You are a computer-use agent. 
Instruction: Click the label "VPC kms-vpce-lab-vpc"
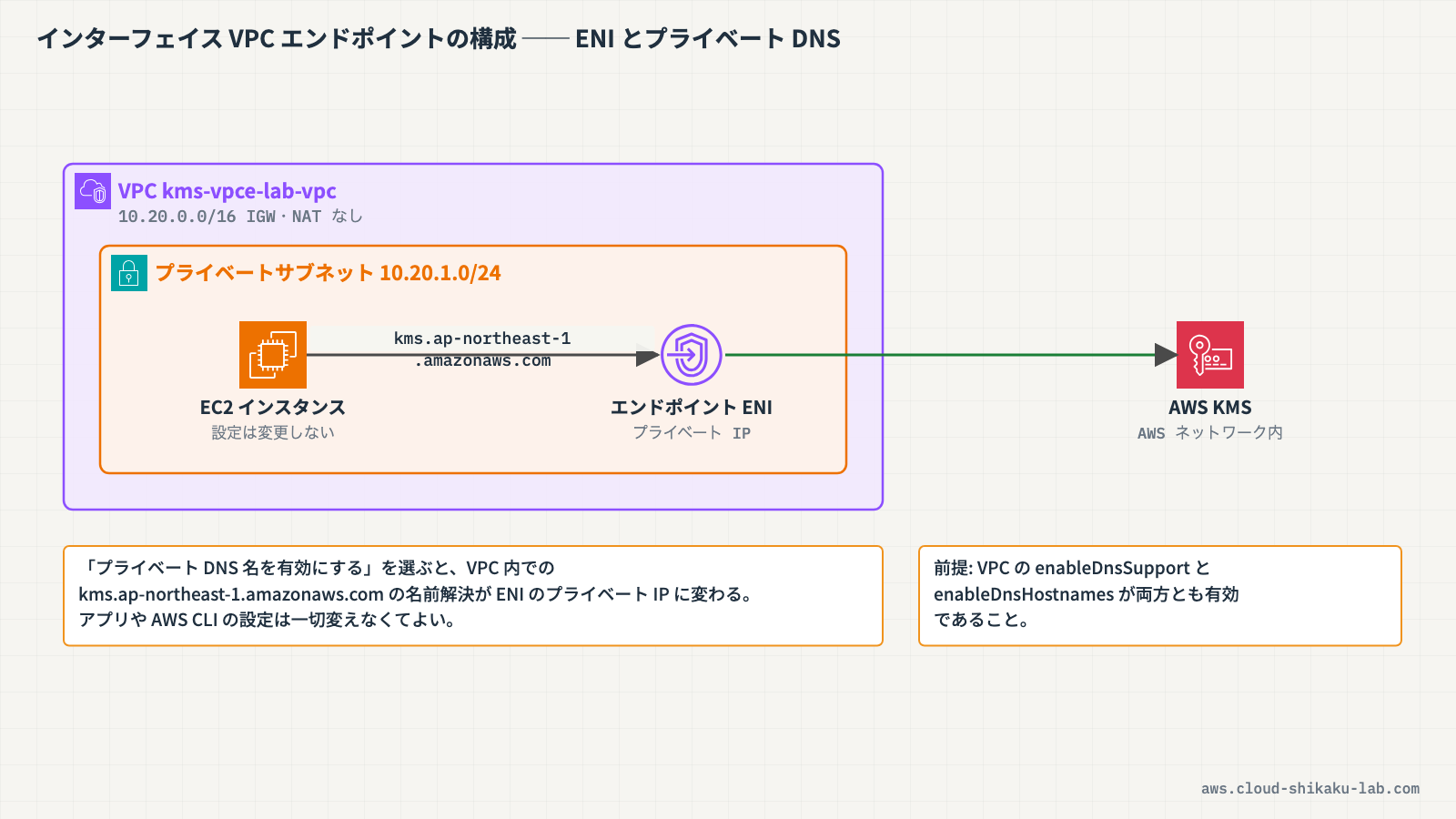(x=227, y=191)
